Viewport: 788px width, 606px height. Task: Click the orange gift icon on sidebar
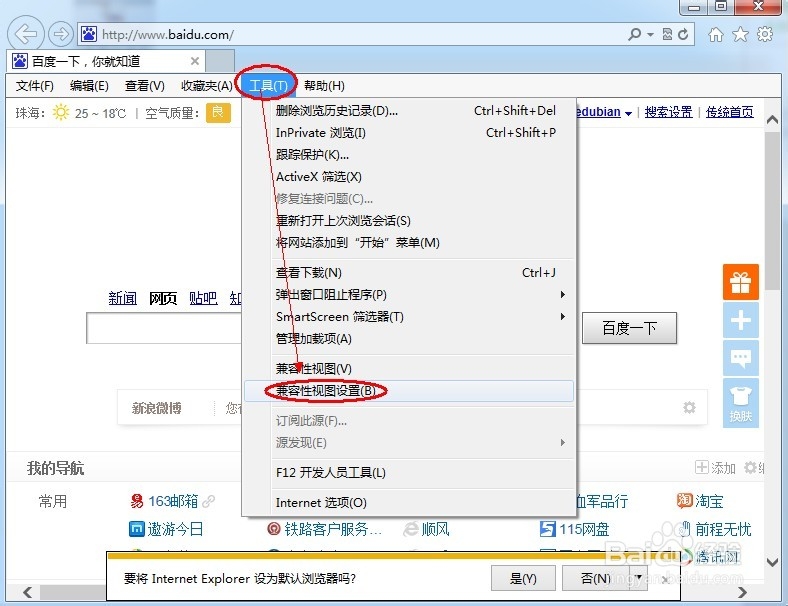click(740, 282)
